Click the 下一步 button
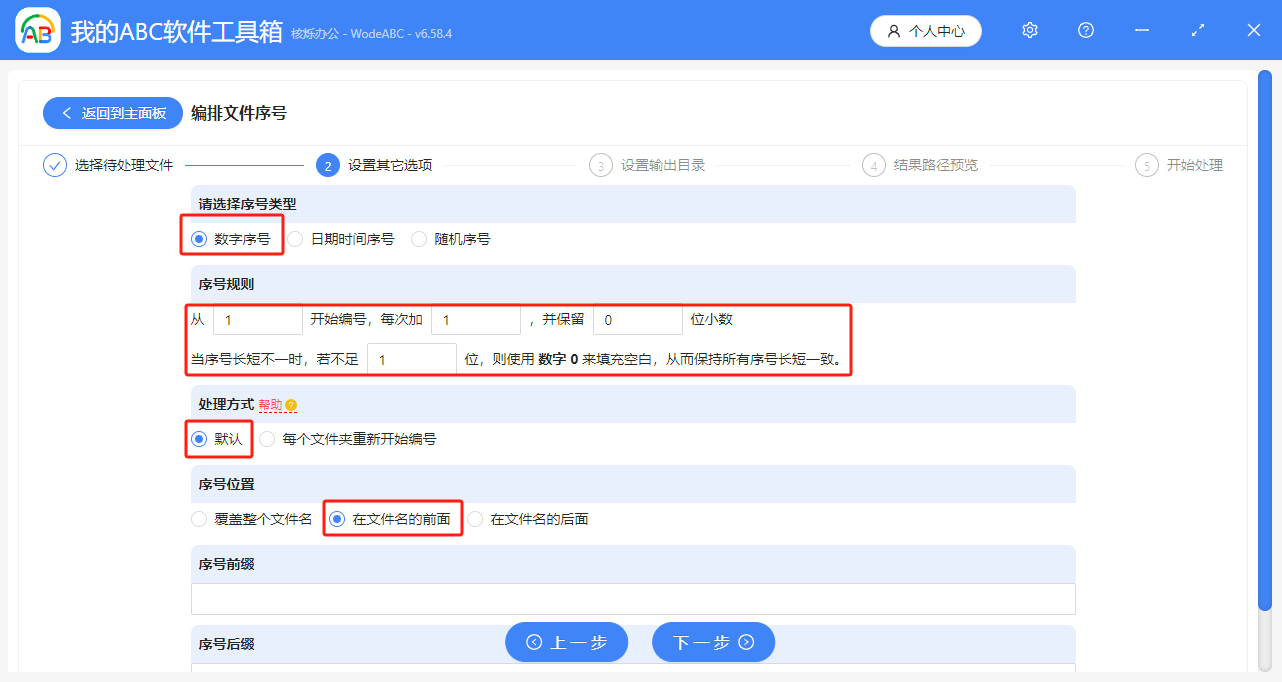The image size is (1282, 682). pos(713,642)
